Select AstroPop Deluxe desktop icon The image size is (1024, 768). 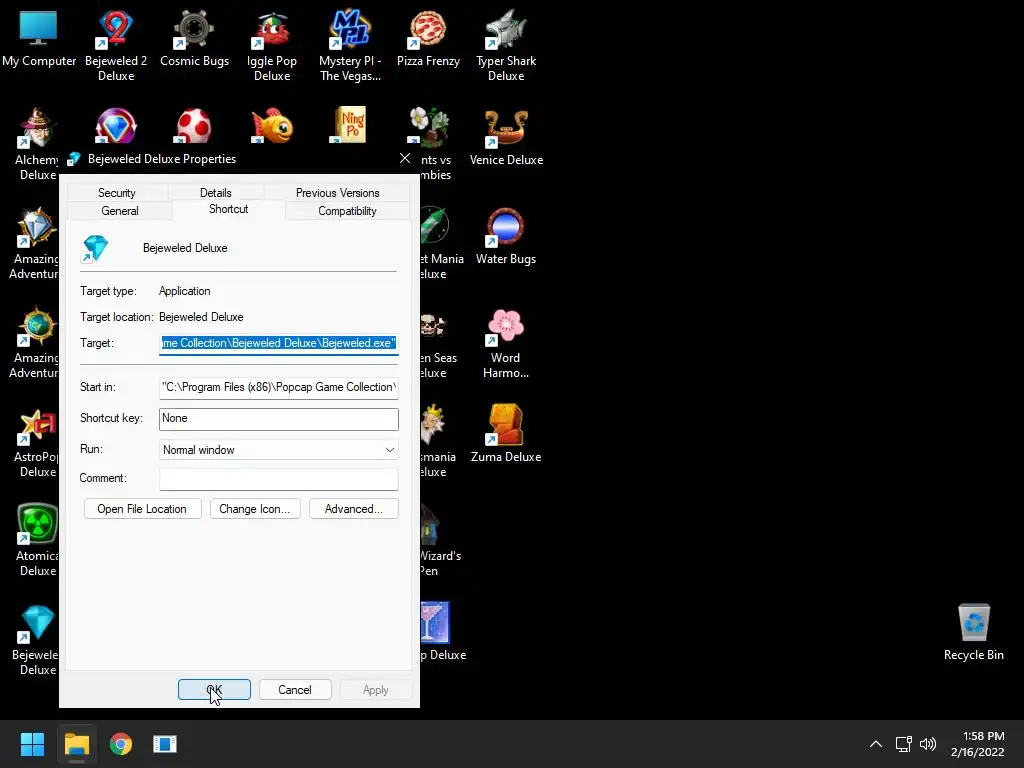(37, 425)
